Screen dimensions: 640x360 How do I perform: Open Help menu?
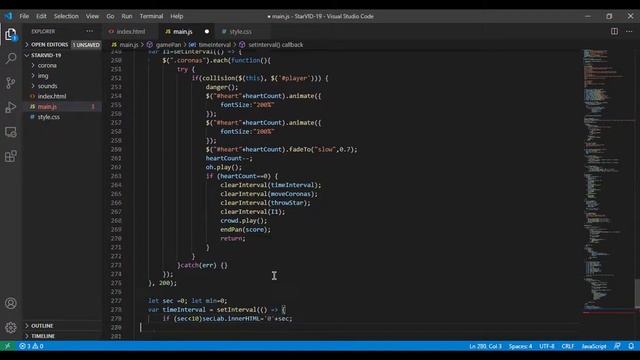(177, 16)
